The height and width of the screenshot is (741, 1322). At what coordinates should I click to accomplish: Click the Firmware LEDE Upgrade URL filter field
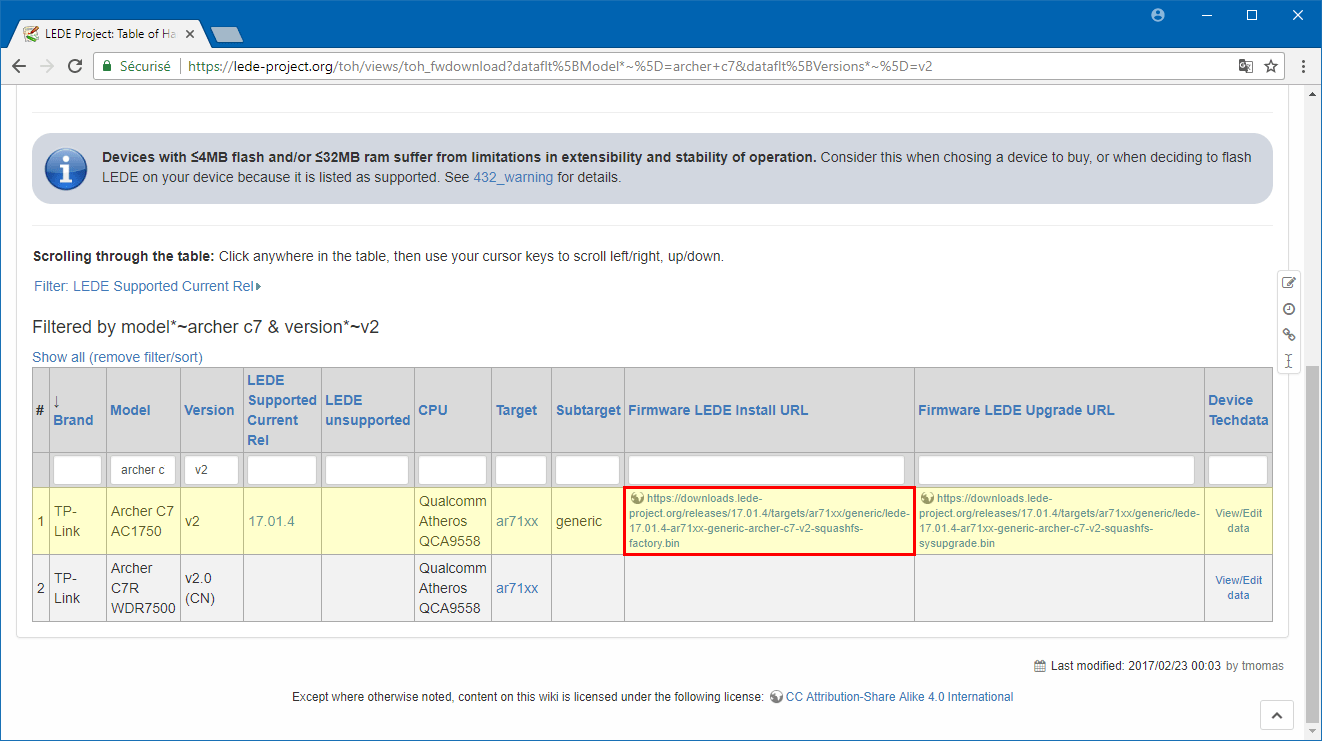[1057, 470]
